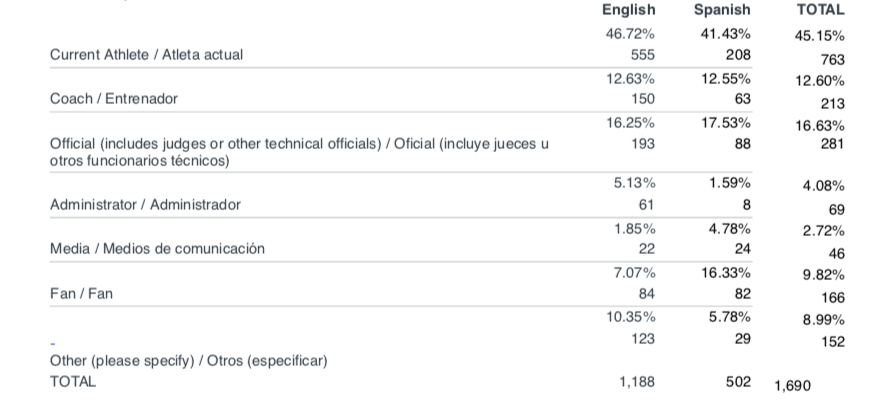The width and height of the screenshot is (881, 403).
Task: Click the 1,690 grand total value
Action: click(x=792, y=386)
